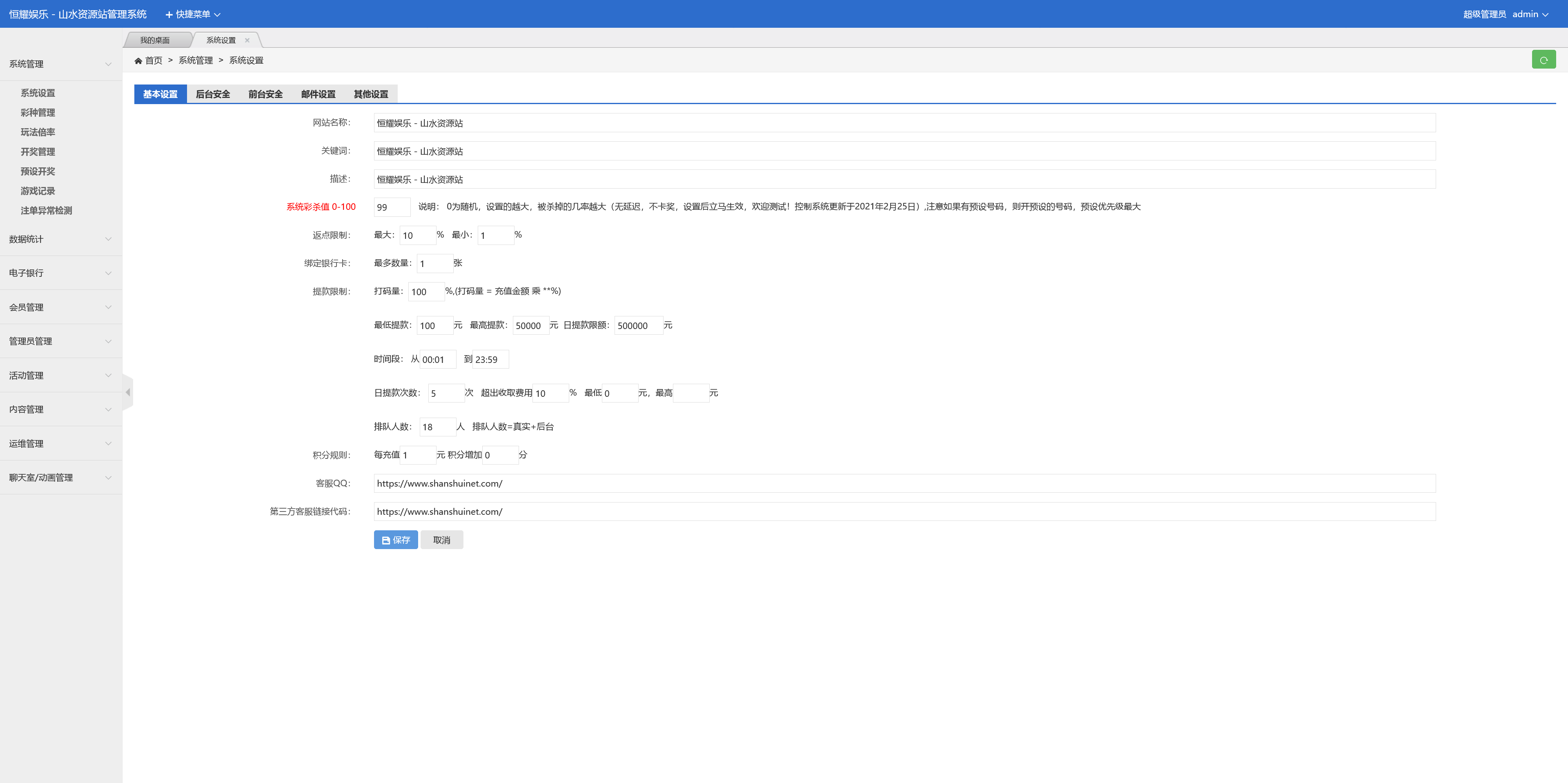Collapse sidebar using the left arrow handle
1568x783 pixels.
click(128, 392)
